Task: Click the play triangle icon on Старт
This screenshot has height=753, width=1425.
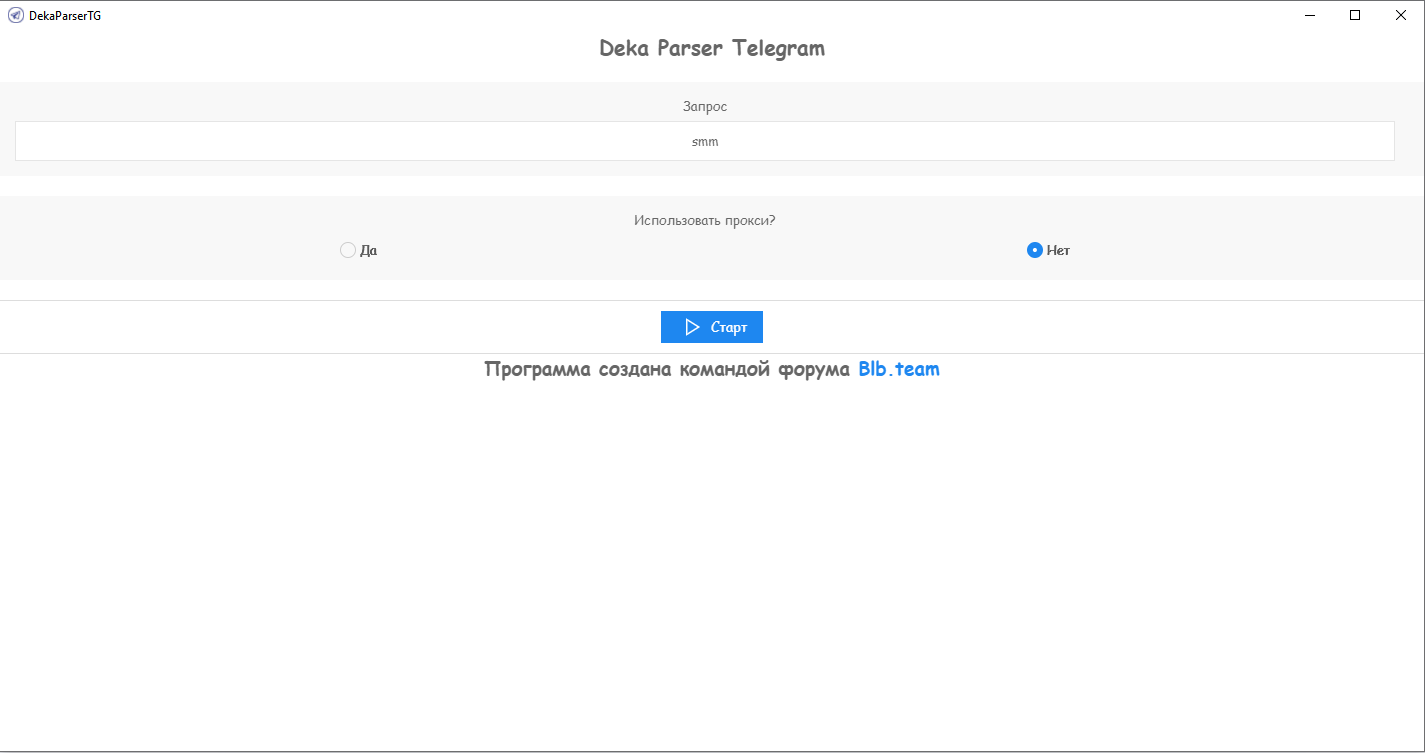Action: click(692, 327)
